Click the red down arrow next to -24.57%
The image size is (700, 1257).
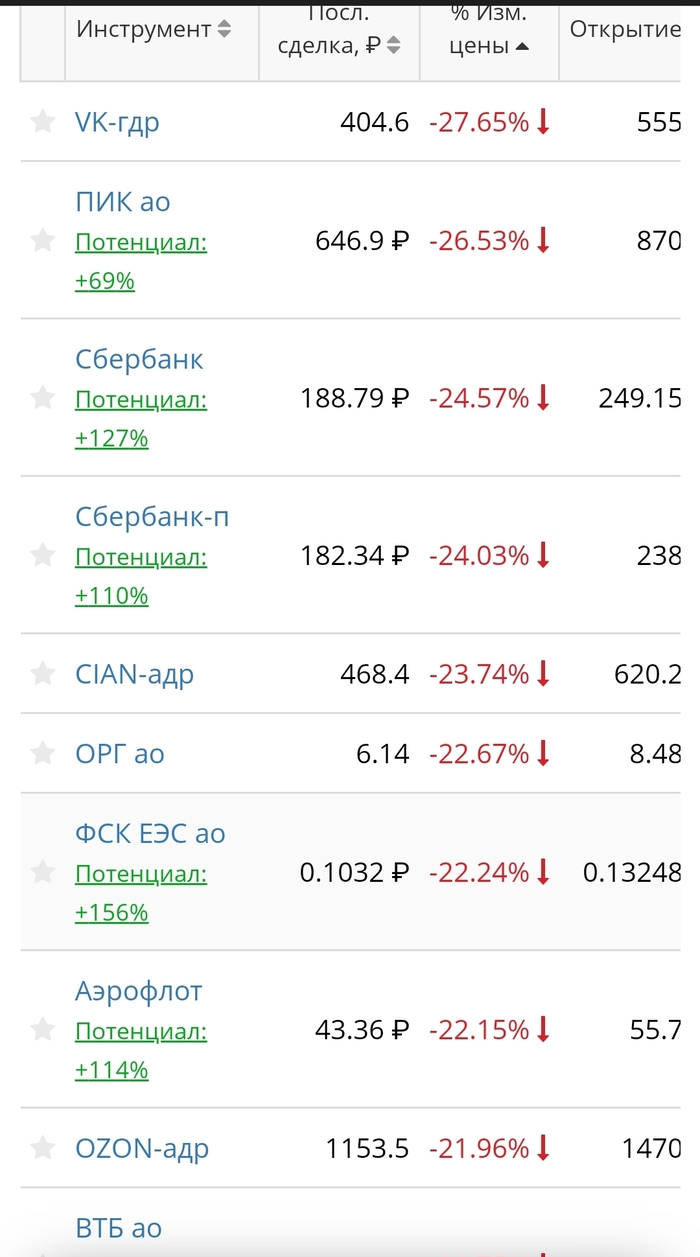542,398
